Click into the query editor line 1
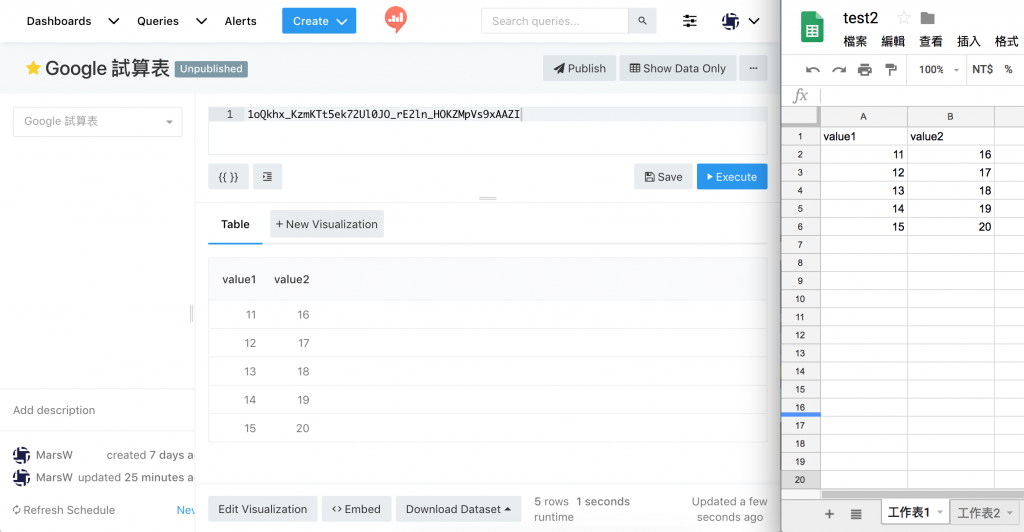Viewport: 1024px width, 532px height. pos(487,114)
